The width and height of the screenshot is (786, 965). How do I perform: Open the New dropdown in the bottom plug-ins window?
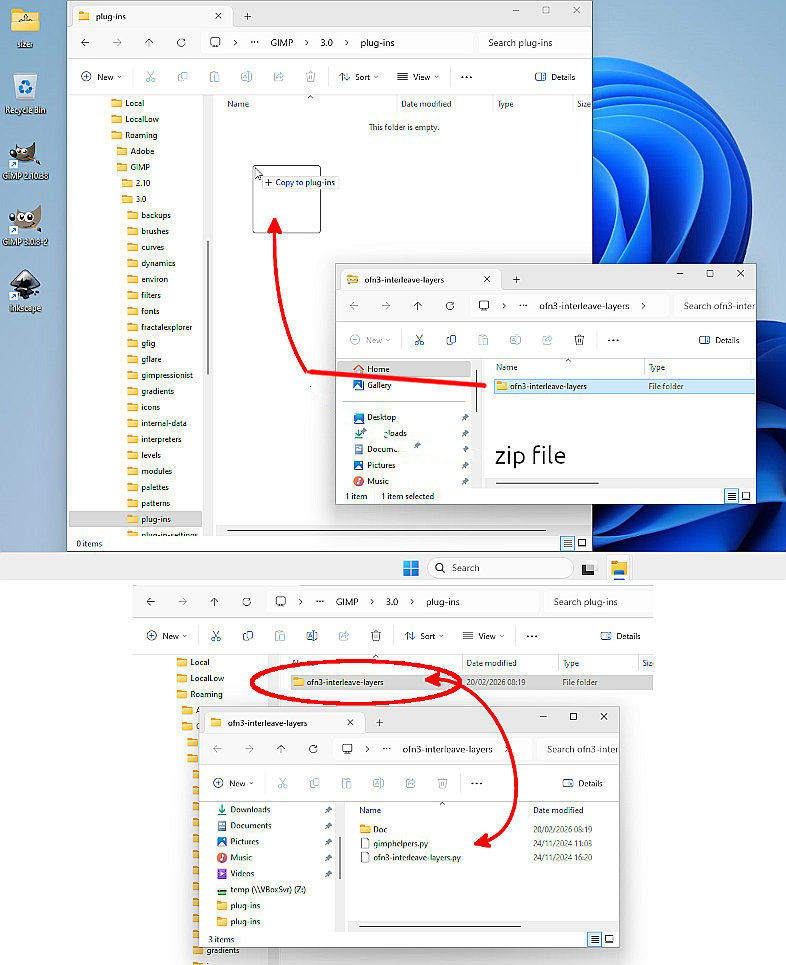[167, 636]
